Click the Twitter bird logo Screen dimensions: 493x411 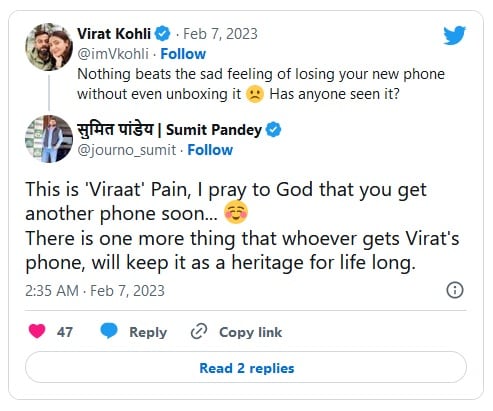pyautogui.click(x=454, y=35)
